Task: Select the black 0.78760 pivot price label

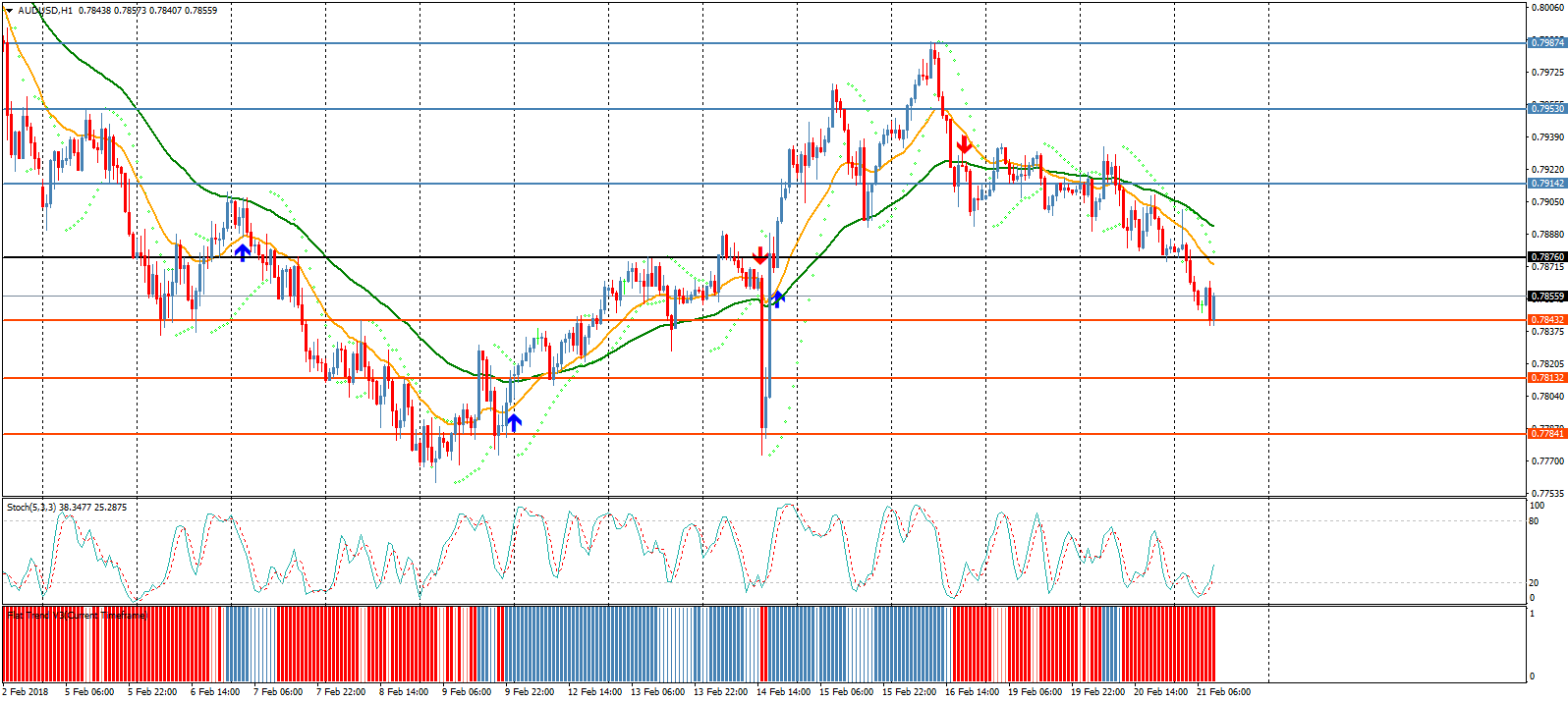Action: [1547, 257]
